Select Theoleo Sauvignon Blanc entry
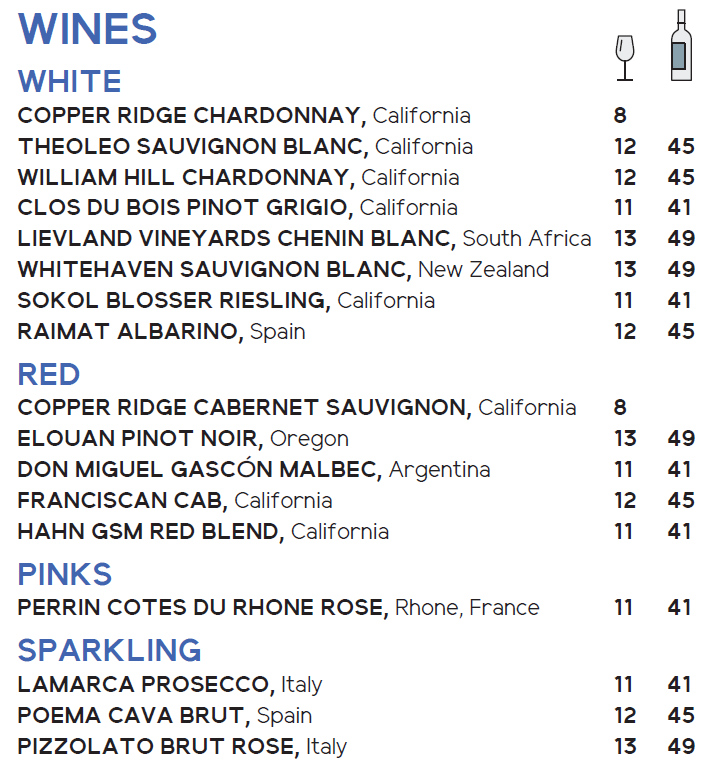Image resolution: width=704 pixels, height=774 pixels. click(193, 147)
